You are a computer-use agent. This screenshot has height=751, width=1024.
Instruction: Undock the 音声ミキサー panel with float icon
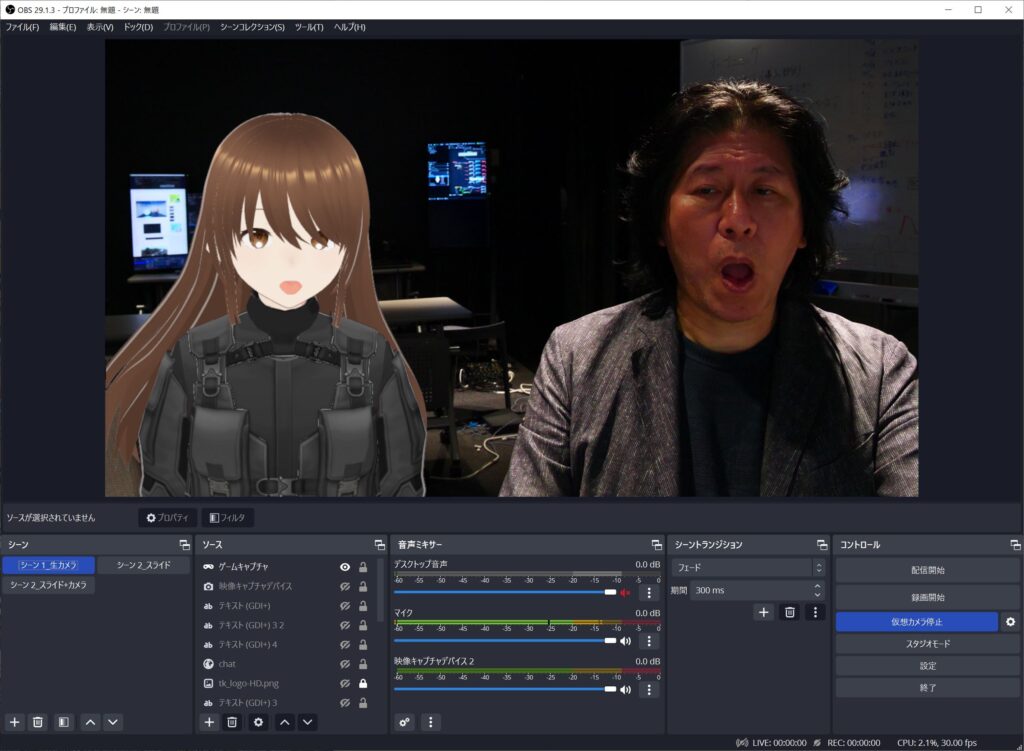pyautogui.click(x=656, y=545)
